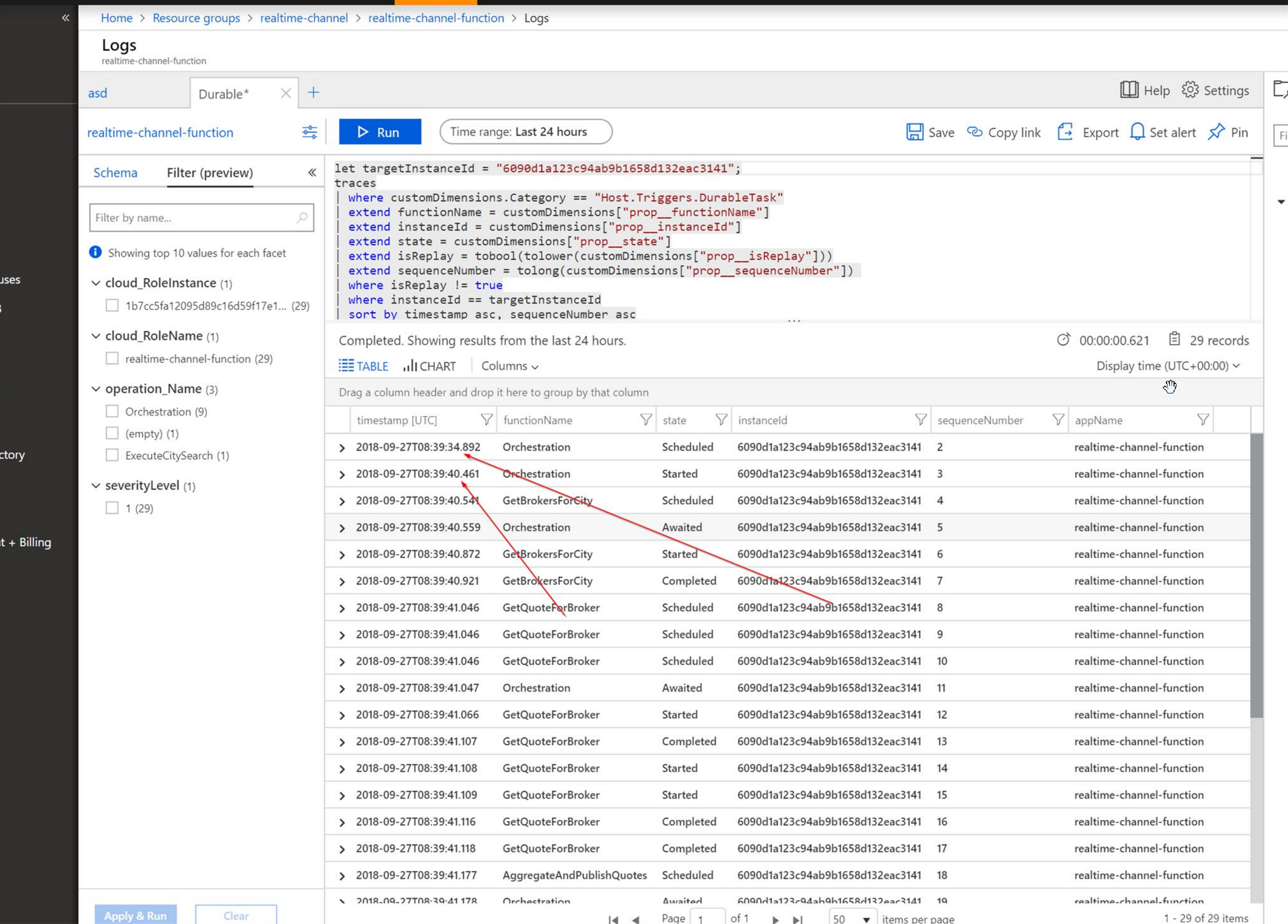This screenshot has width=1288, height=924.
Task: Open Settings via the gear icon
Action: [1190, 90]
